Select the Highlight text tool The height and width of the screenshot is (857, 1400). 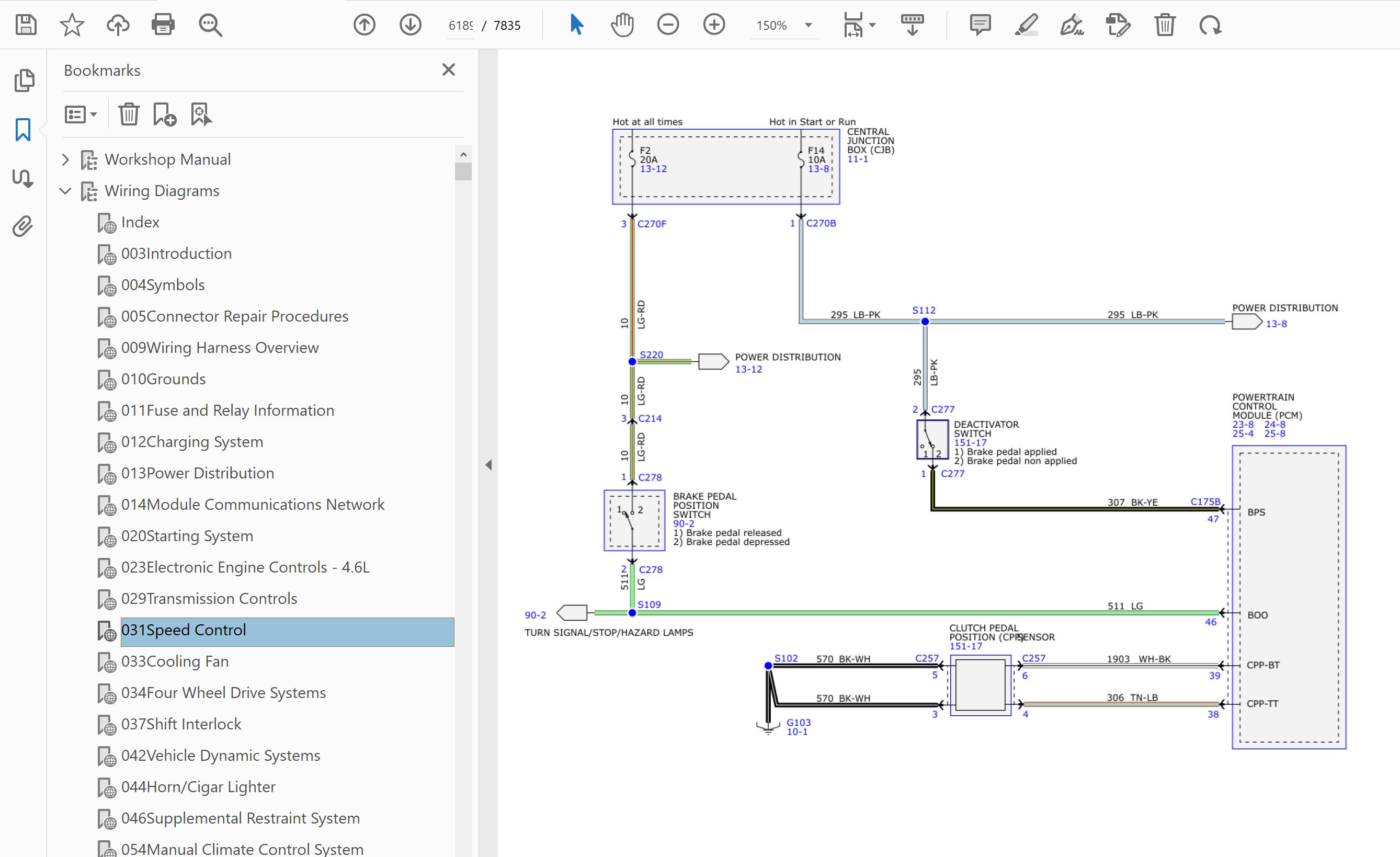tap(1026, 25)
